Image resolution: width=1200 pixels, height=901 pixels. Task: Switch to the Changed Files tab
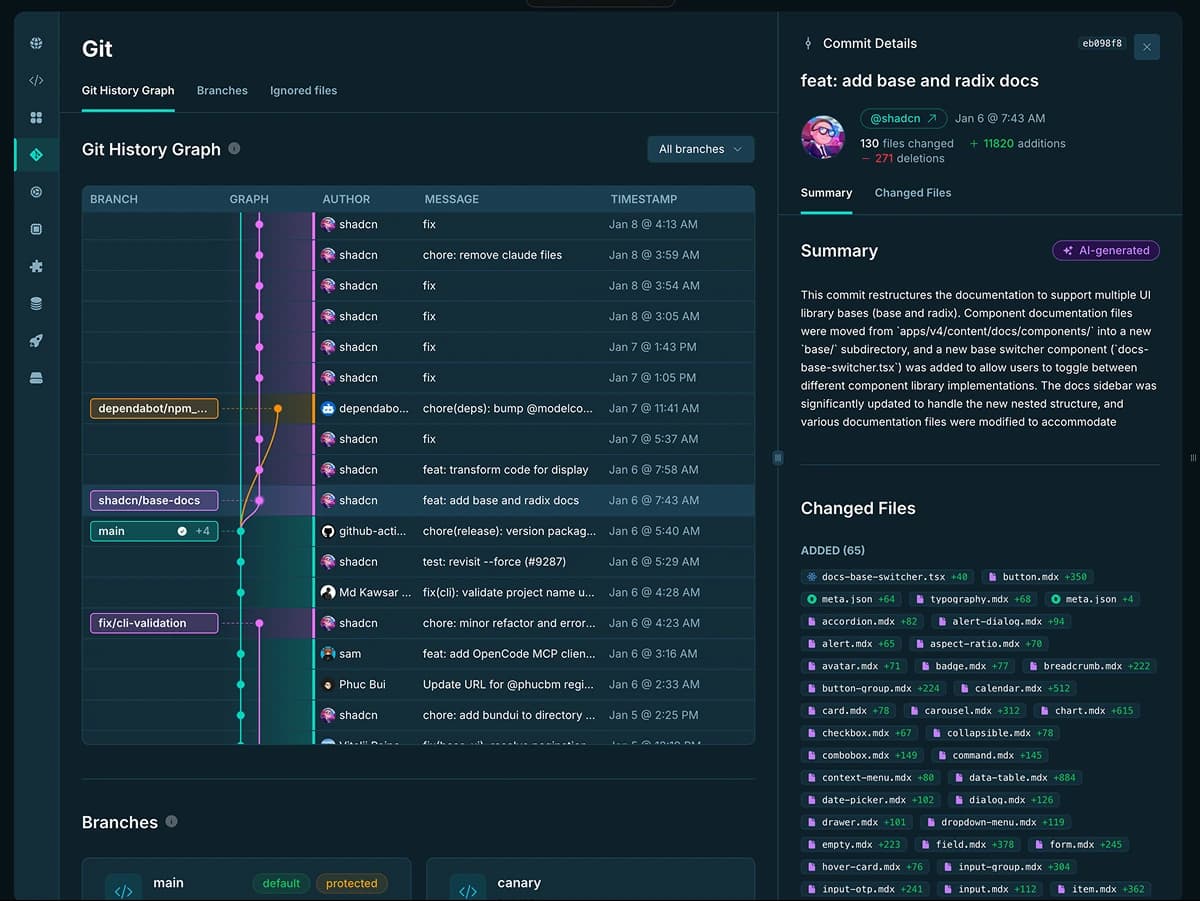[912, 192]
